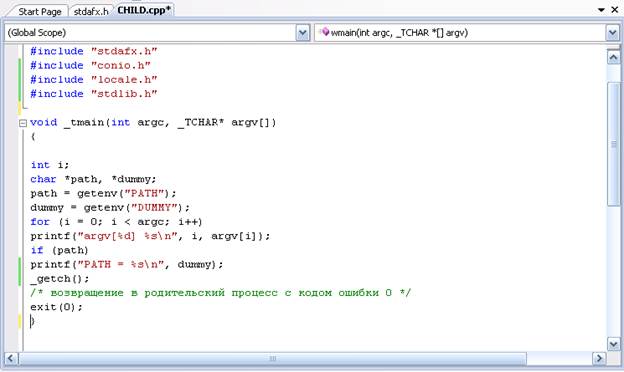This screenshot has width=624, height=372.
Task: Switch to the Start Page tab
Action: coord(40,11)
